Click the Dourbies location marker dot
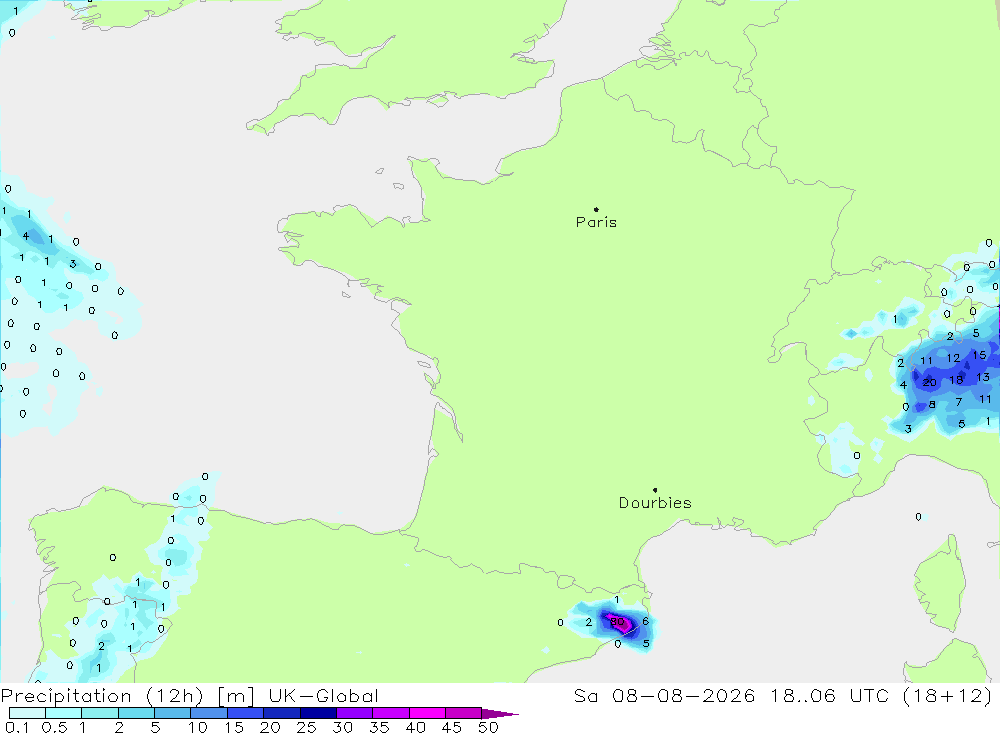This screenshot has height=733, width=1000. click(x=655, y=490)
